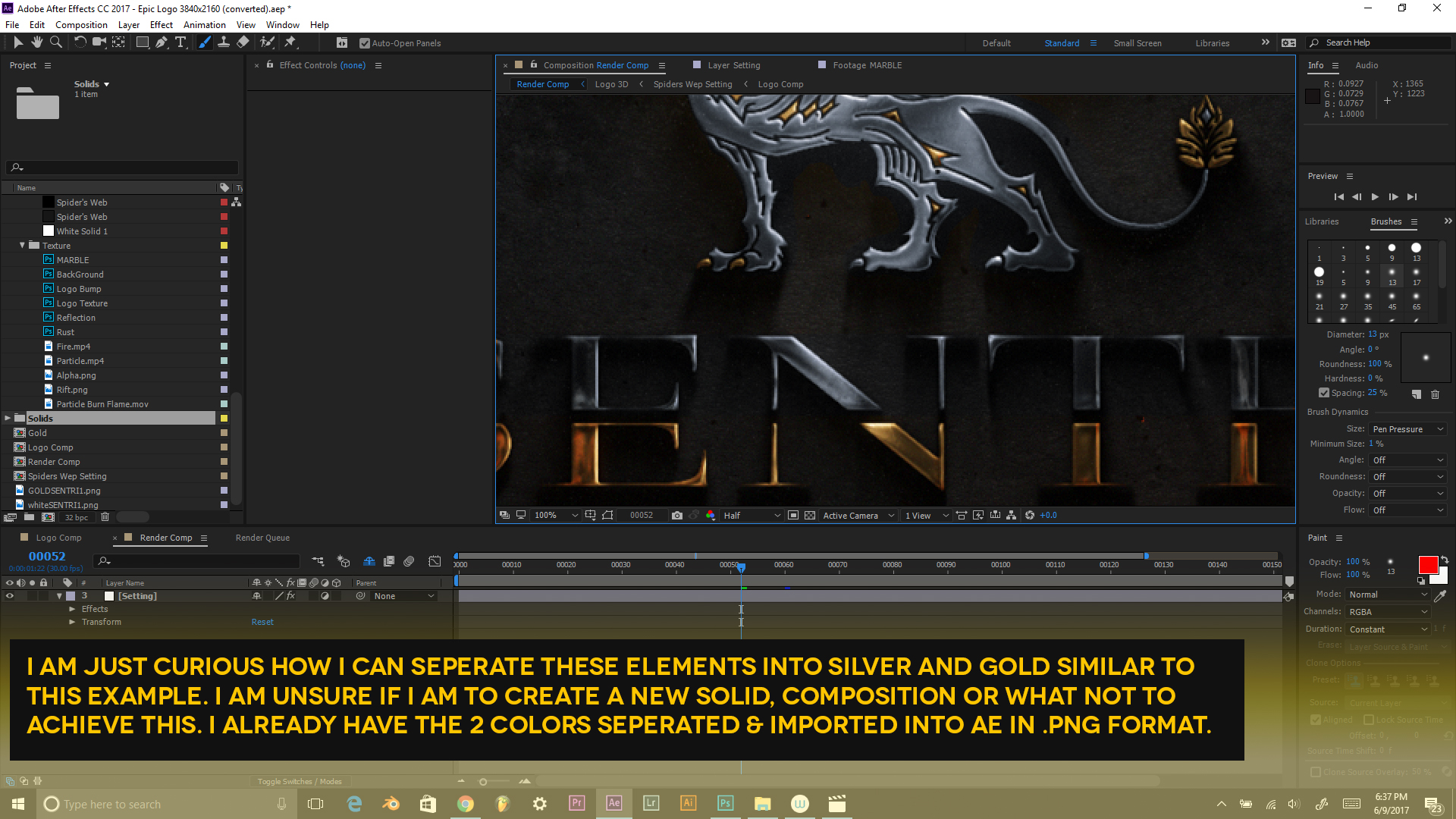1456x819 pixels.
Task: Toggle transparency grid in viewer
Action: pyautogui.click(x=810, y=515)
